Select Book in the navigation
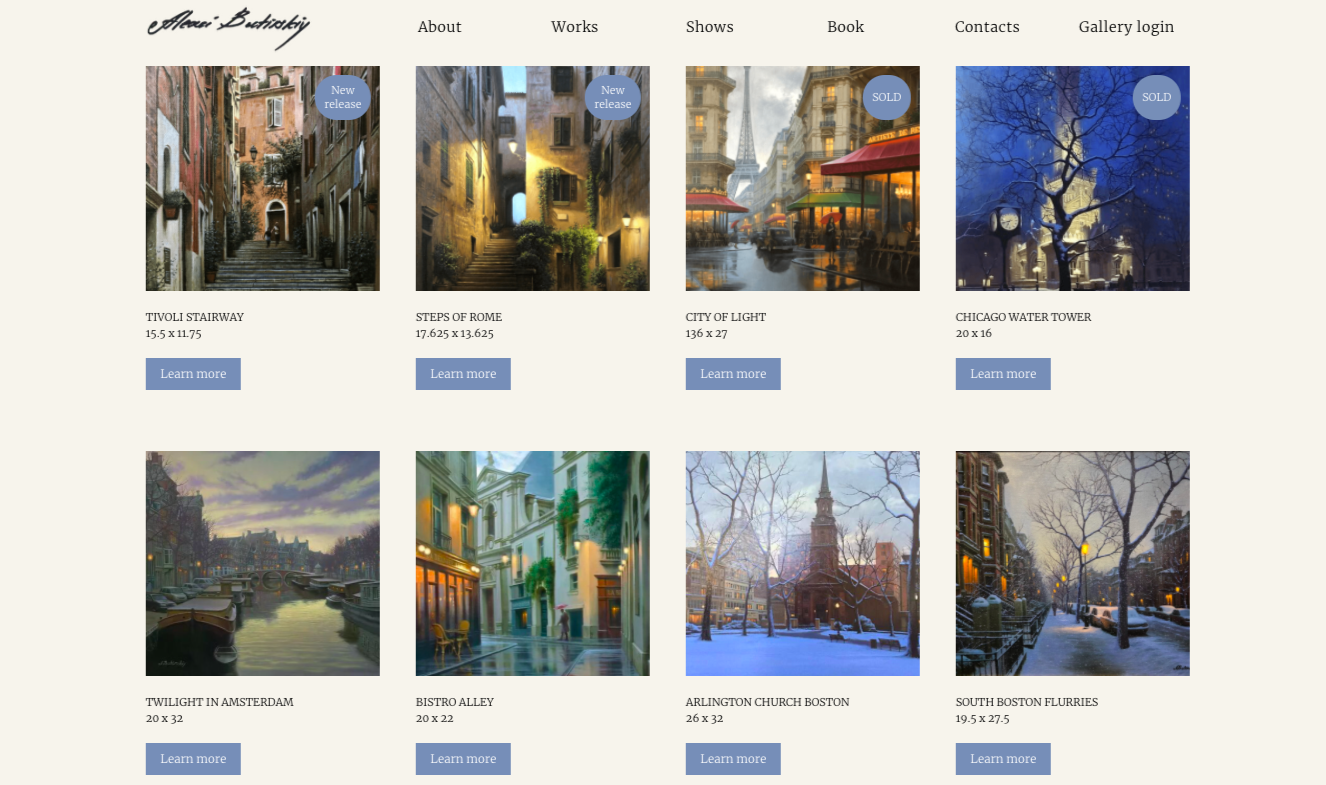Viewport: 1326px width, 785px height. [x=846, y=27]
